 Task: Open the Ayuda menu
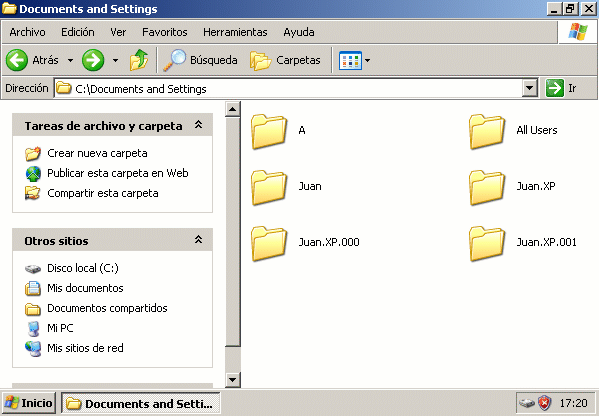tap(299, 32)
